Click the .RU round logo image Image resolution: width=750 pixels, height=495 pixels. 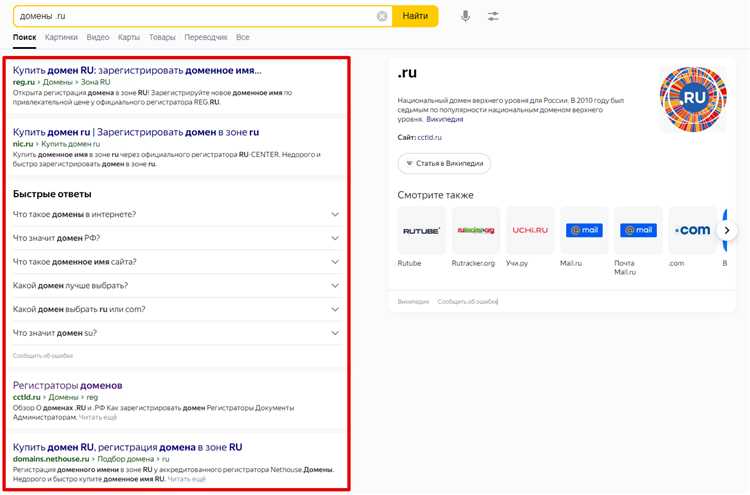[692, 100]
